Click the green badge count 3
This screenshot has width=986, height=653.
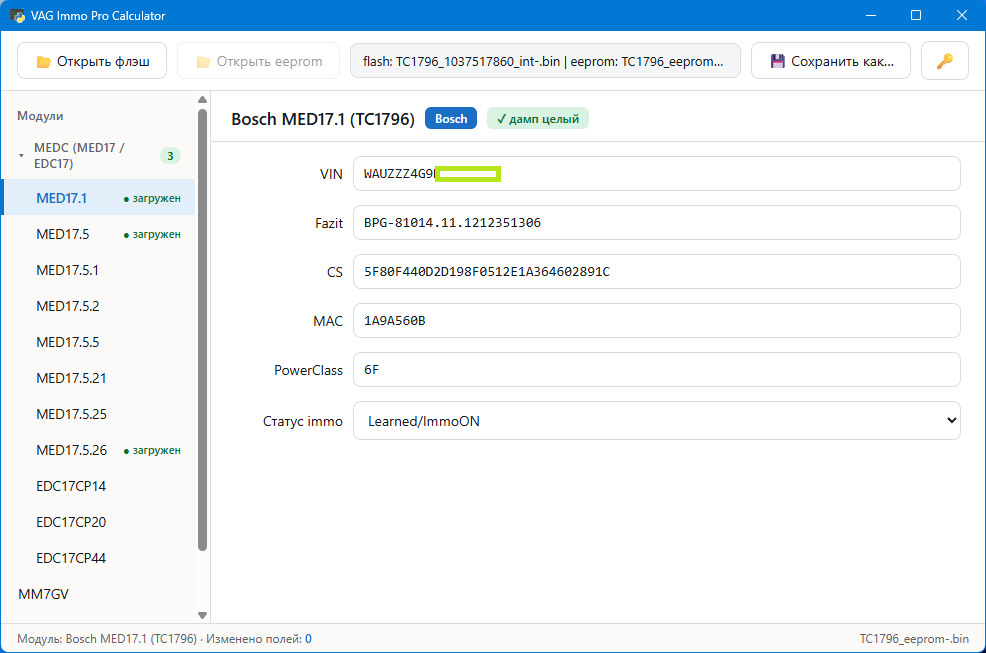click(170, 155)
